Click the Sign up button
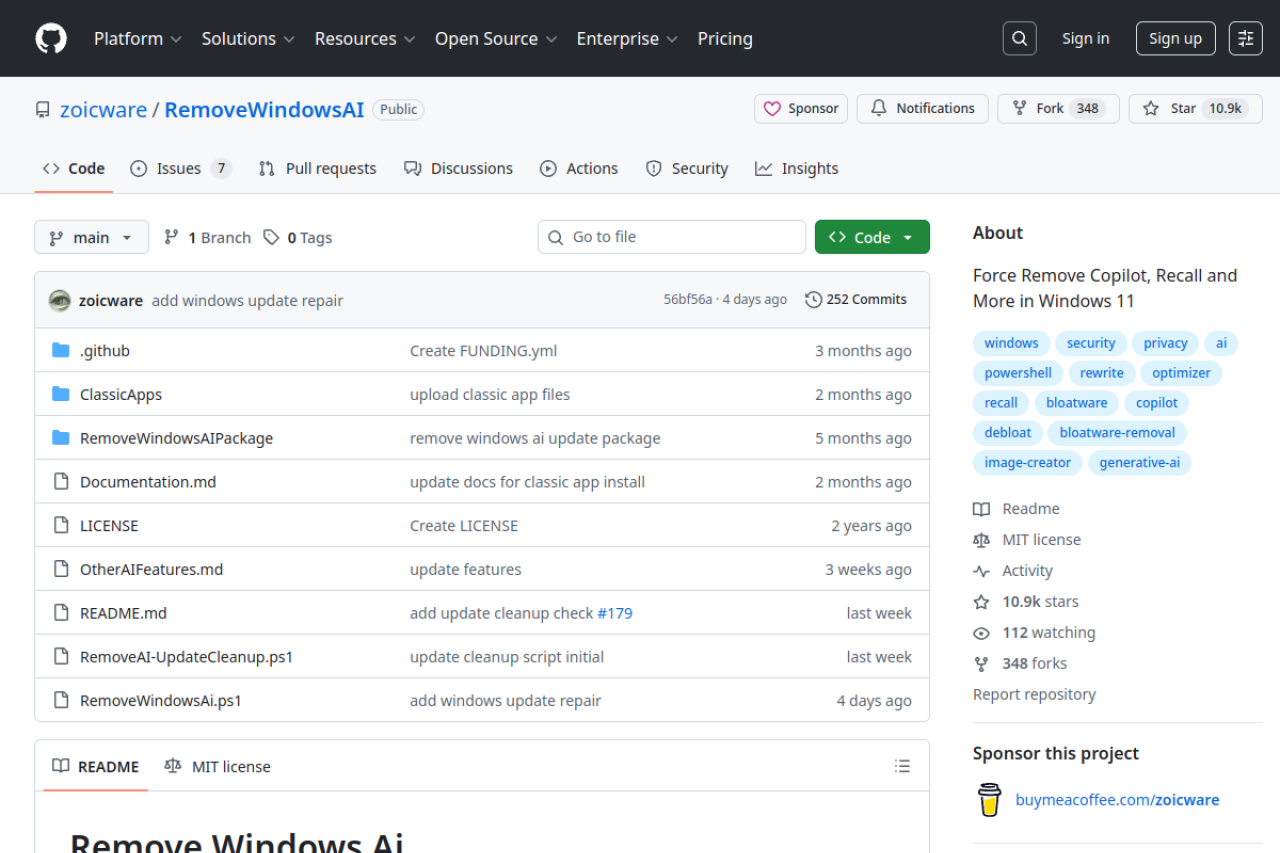 1175,39
